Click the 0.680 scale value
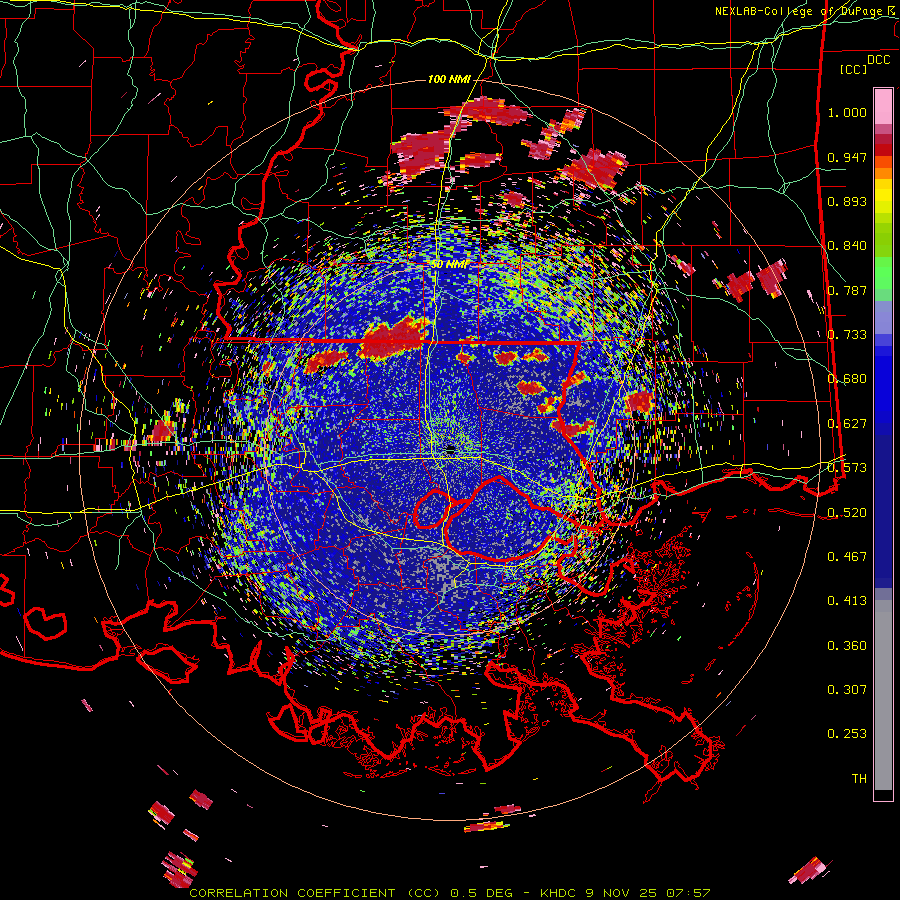The width and height of the screenshot is (900, 900). click(x=847, y=379)
